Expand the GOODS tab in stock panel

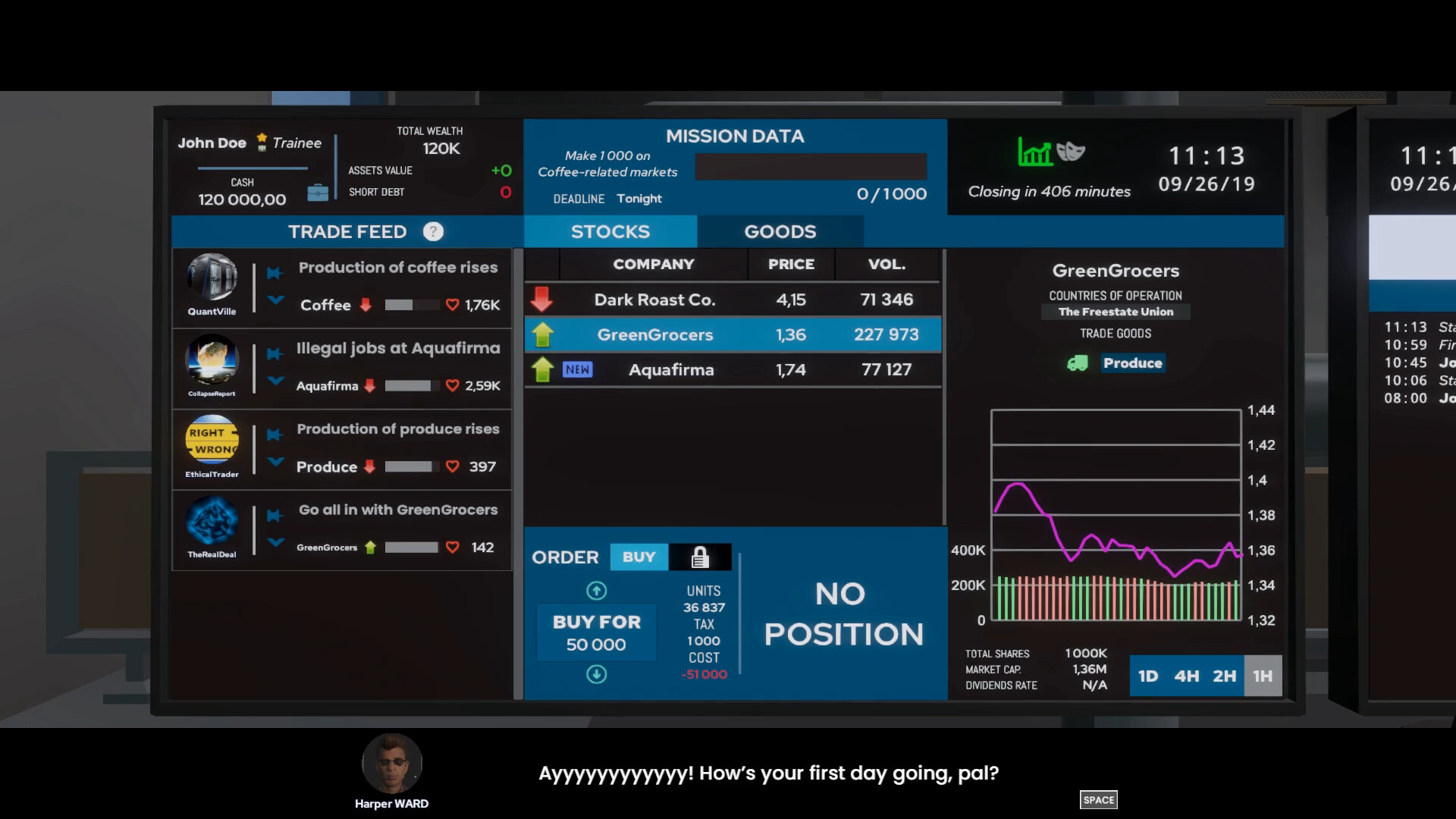point(779,232)
